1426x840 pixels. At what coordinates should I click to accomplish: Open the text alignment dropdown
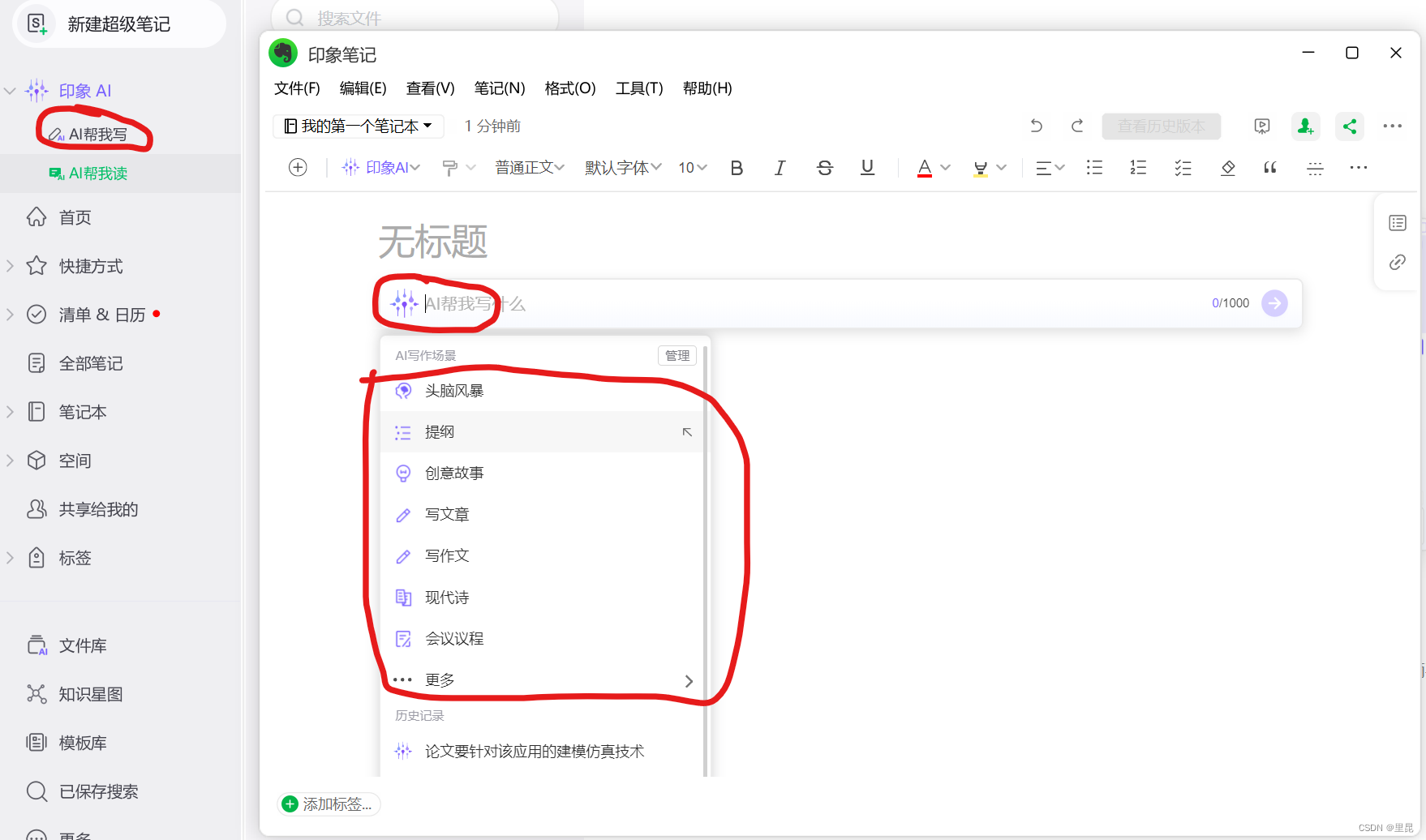[x=1050, y=168]
